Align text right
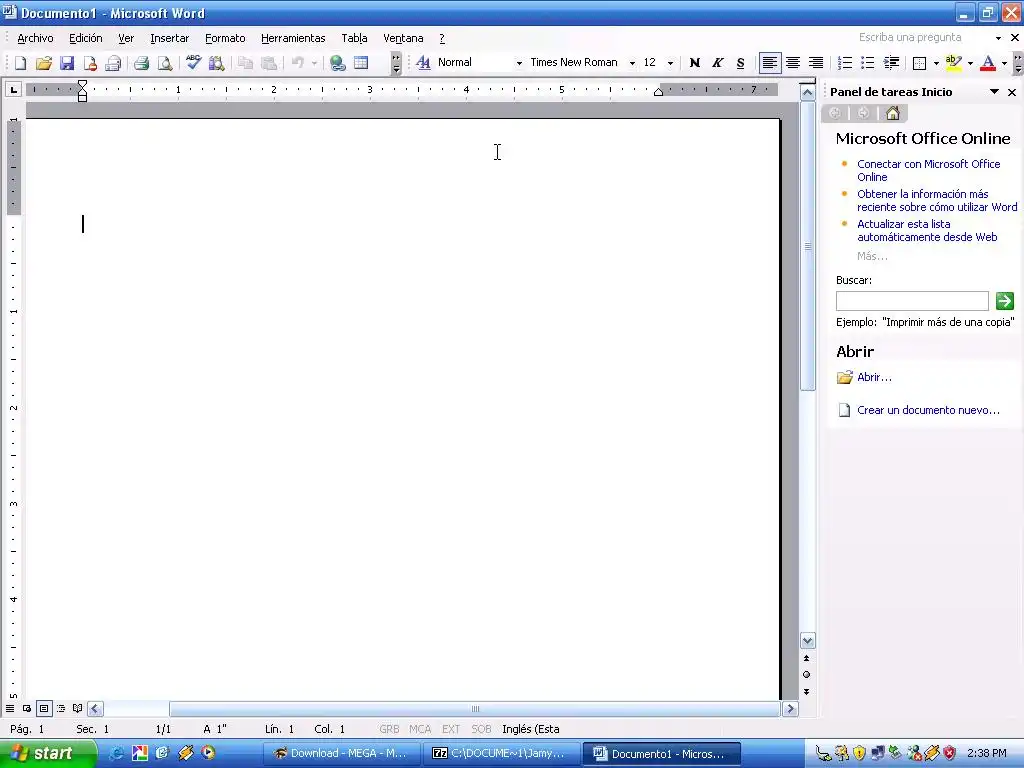This screenshot has width=1024, height=768. 816,63
